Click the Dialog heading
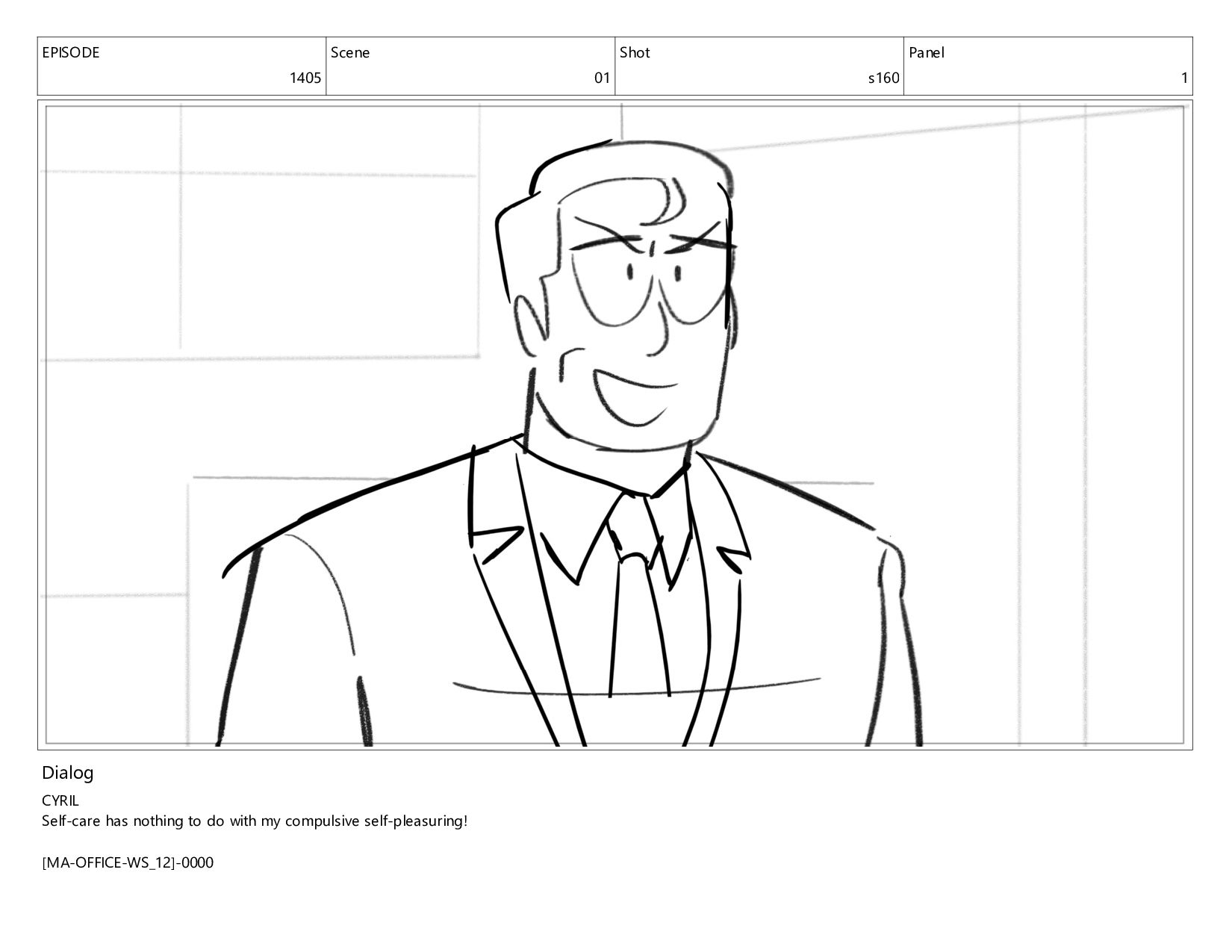The image size is (1232, 952). (67, 773)
